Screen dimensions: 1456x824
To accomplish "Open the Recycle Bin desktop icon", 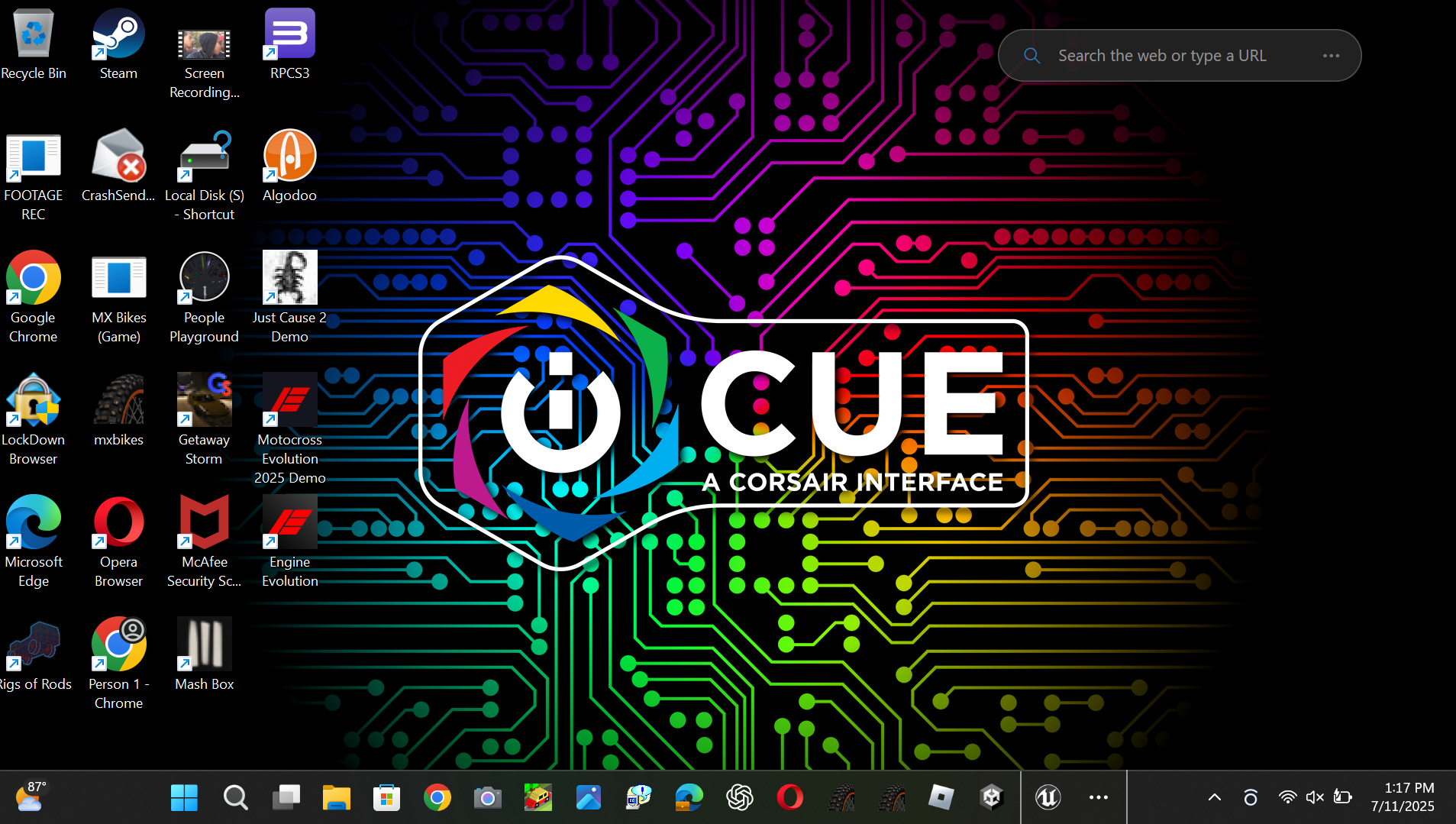I will (34, 44).
